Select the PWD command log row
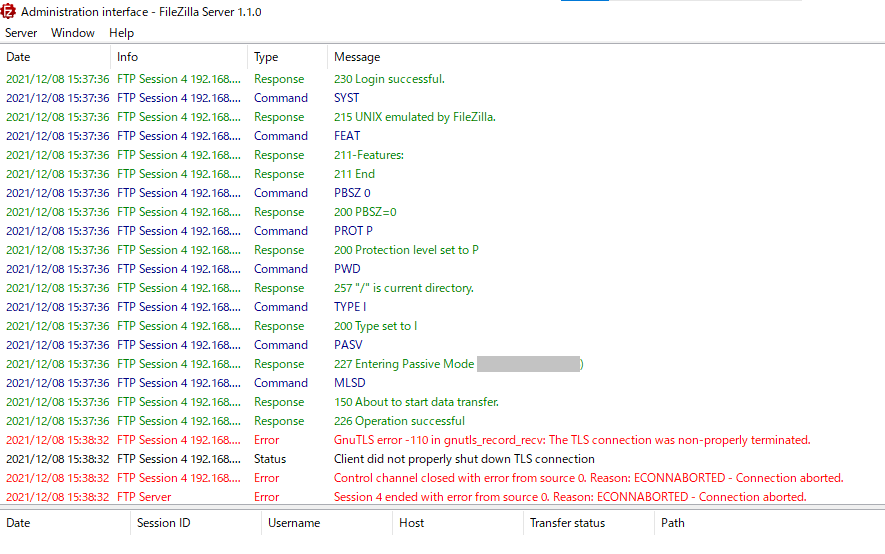 tap(442, 269)
